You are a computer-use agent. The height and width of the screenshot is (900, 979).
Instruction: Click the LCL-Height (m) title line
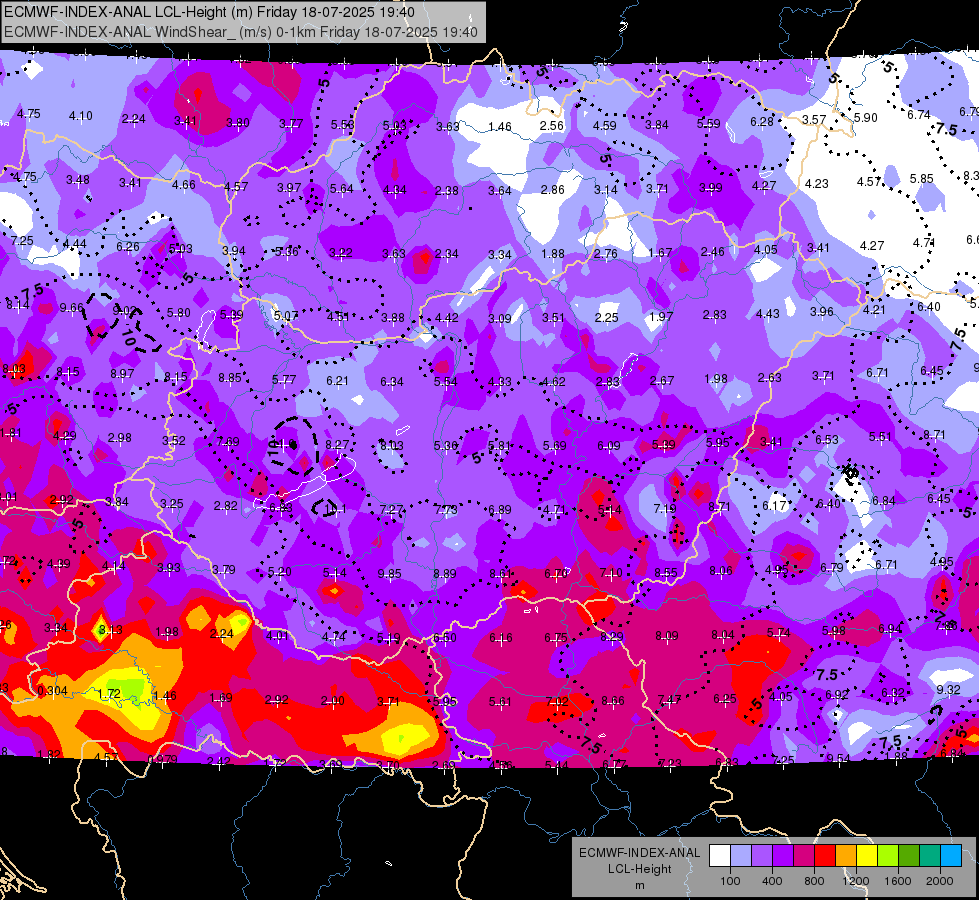click(x=209, y=12)
